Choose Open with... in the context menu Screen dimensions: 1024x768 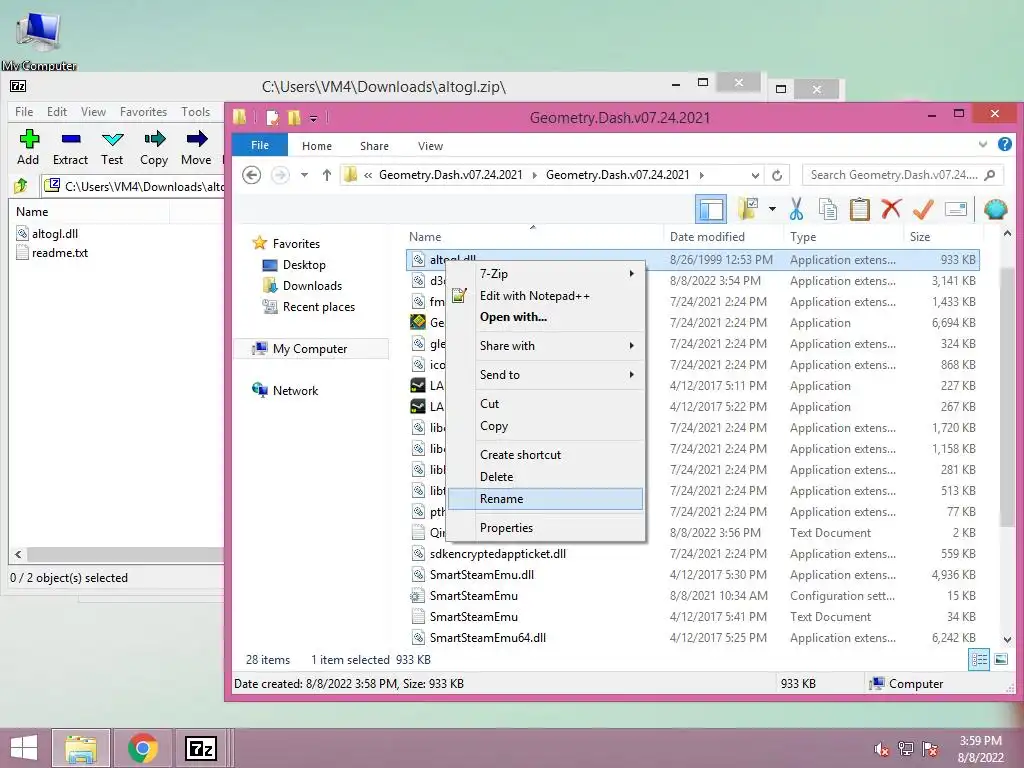click(547, 317)
